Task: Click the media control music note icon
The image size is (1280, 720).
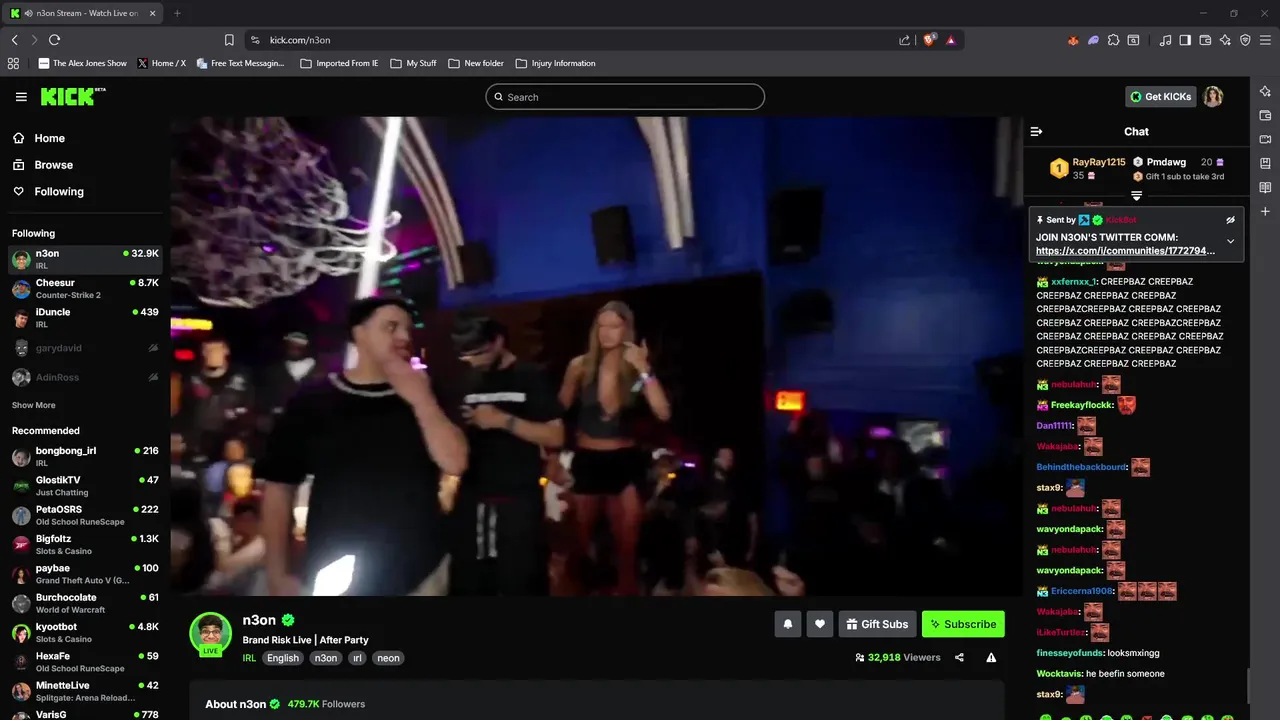Action: tap(1165, 40)
